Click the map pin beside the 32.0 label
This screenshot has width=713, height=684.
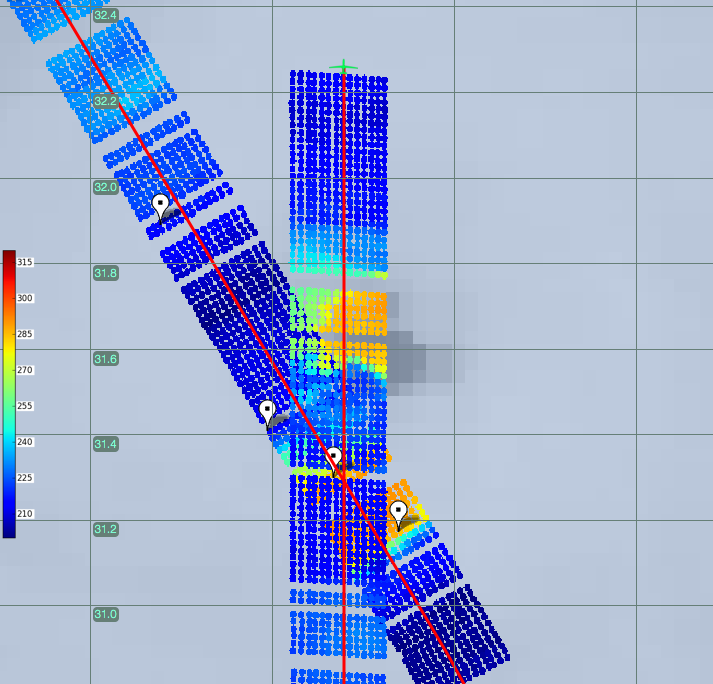click(x=161, y=206)
